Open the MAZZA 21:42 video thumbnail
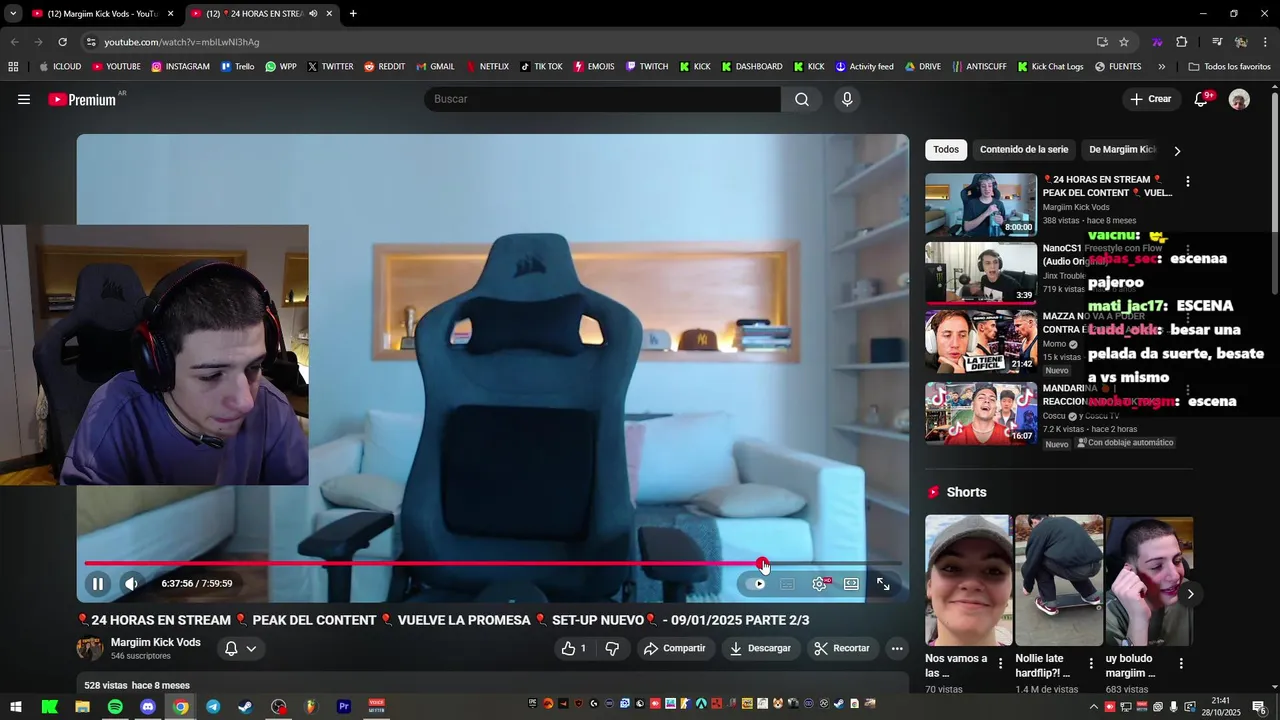 981,341
